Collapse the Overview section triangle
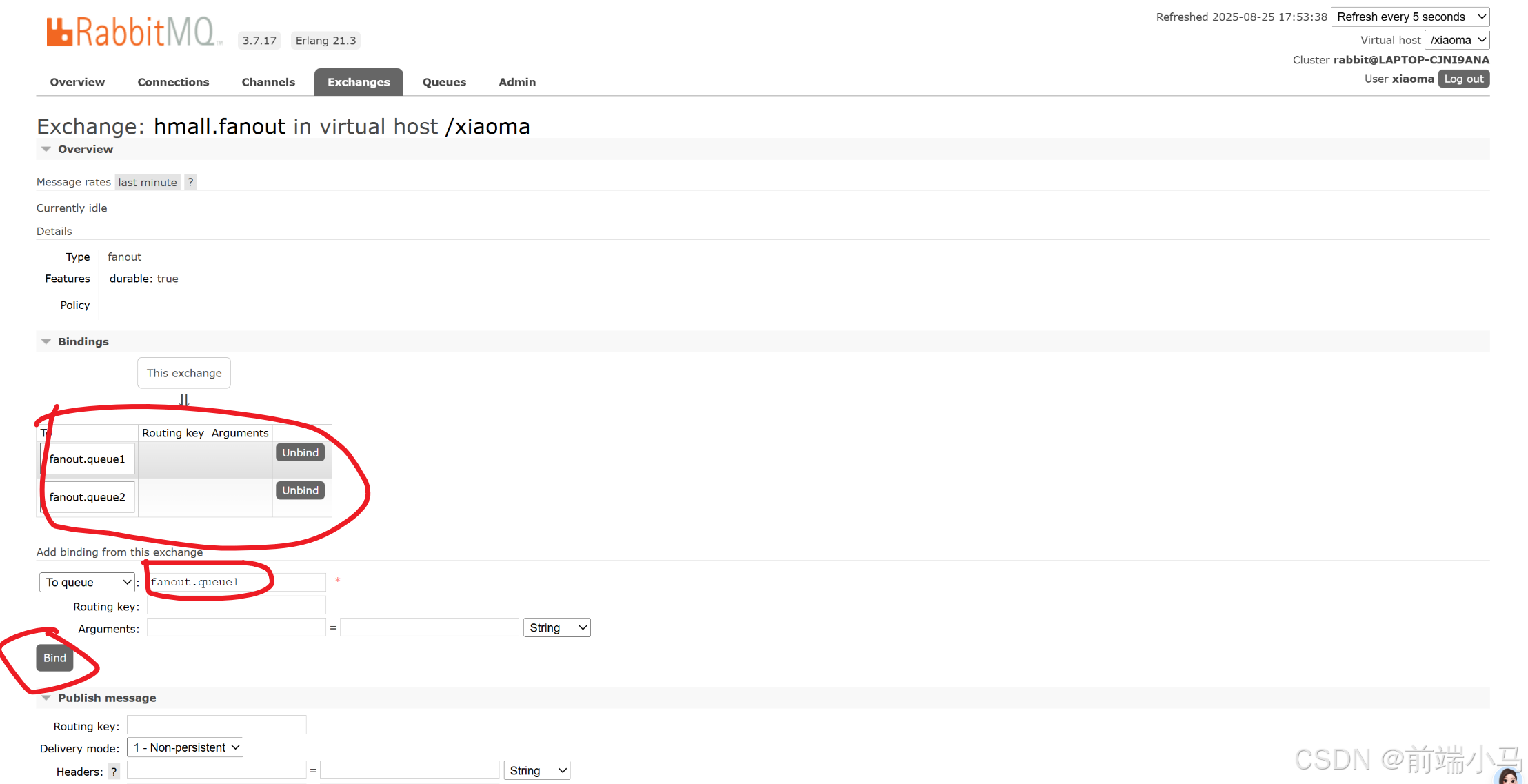This screenshot has height=784, width=1528. point(46,149)
